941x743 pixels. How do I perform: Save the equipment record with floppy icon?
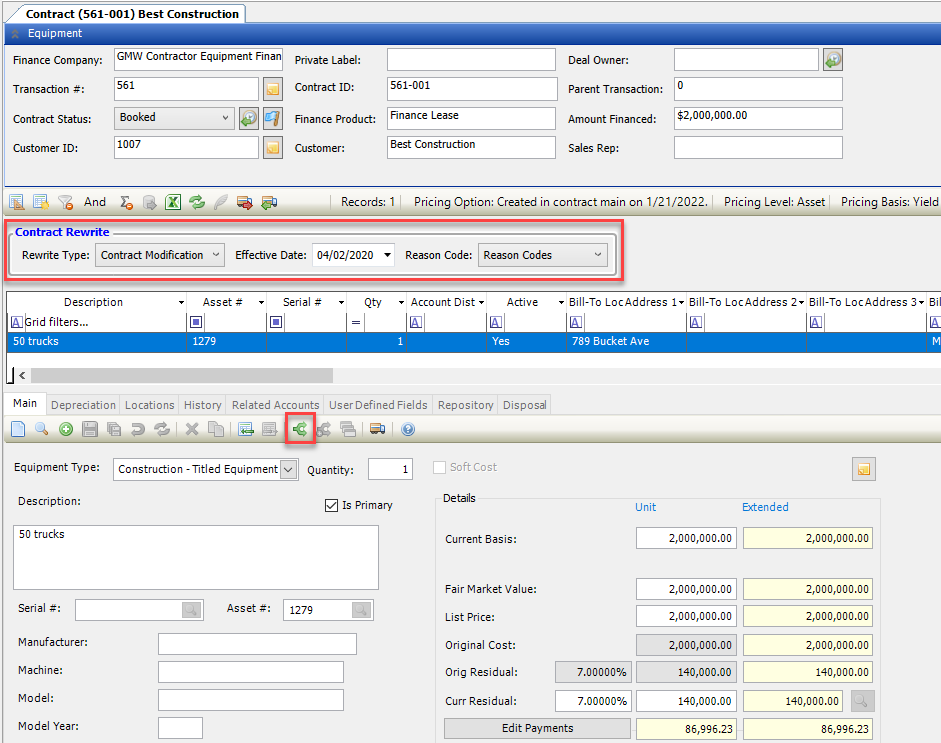tap(90, 429)
